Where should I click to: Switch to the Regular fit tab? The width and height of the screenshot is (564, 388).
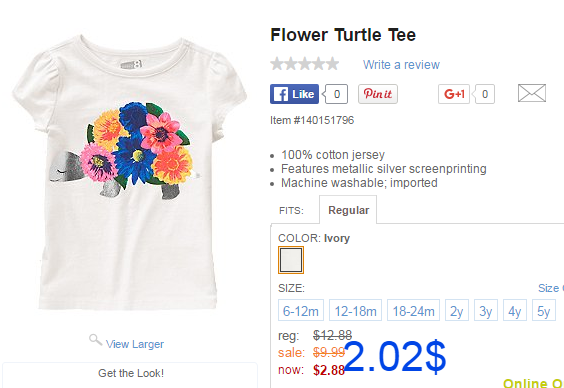coord(348,210)
